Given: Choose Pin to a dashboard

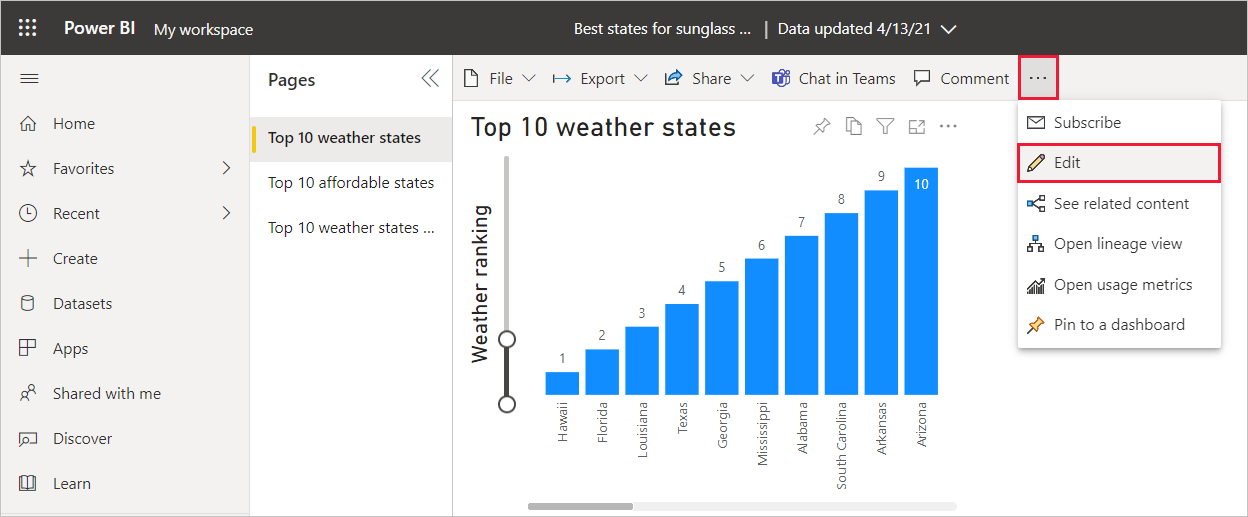Looking at the screenshot, I should 1118,325.
